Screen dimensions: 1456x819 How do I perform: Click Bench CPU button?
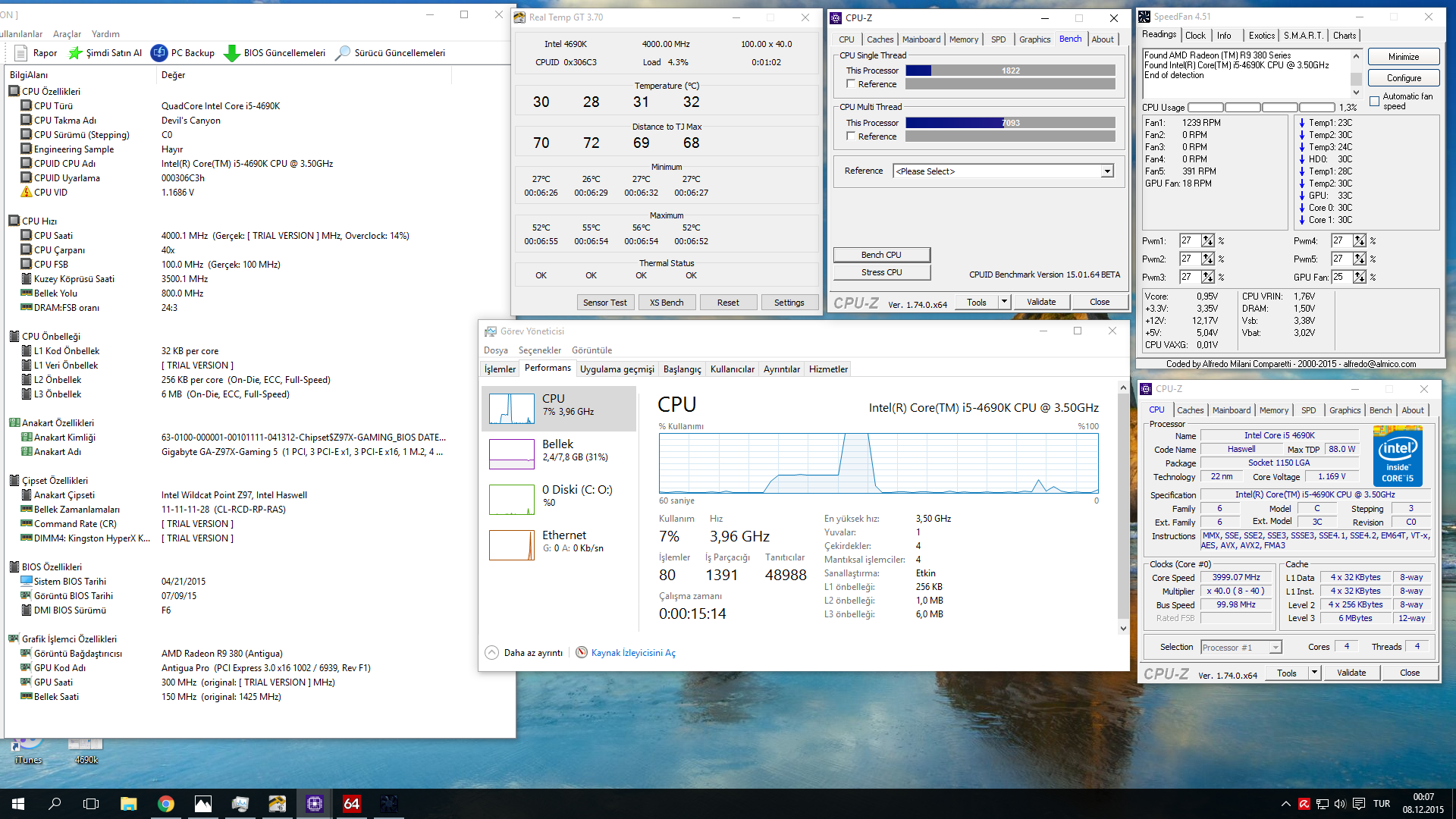(x=881, y=255)
